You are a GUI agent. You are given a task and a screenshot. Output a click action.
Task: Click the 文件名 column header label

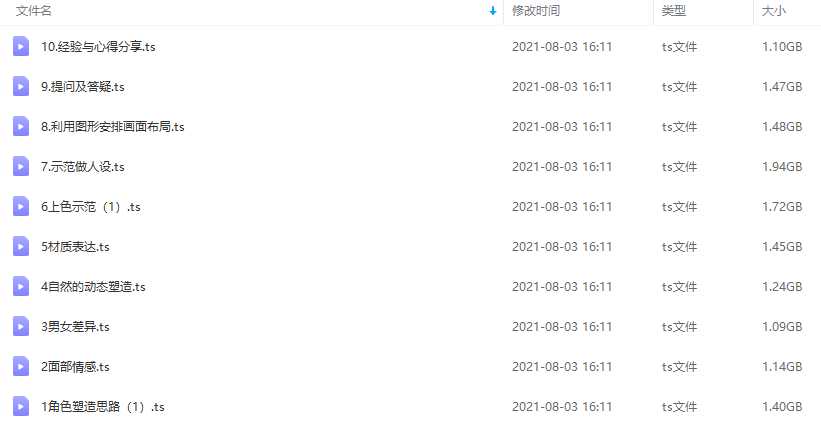(x=34, y=11)
